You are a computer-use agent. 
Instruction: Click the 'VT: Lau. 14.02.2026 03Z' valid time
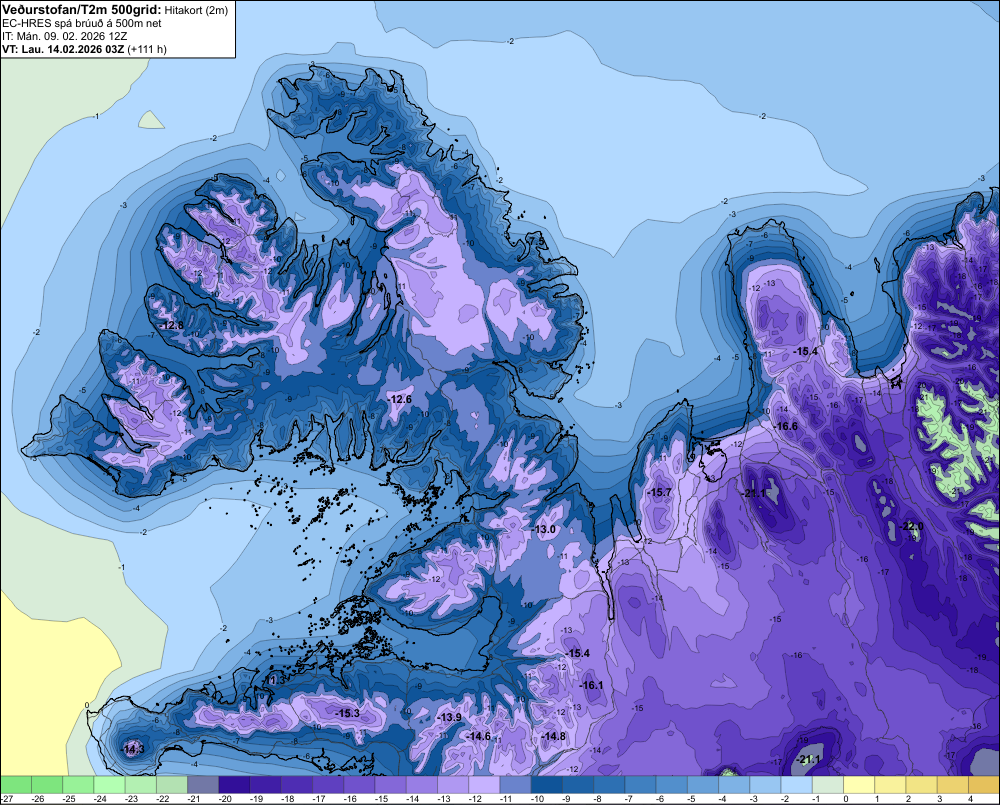pos(64,49)
